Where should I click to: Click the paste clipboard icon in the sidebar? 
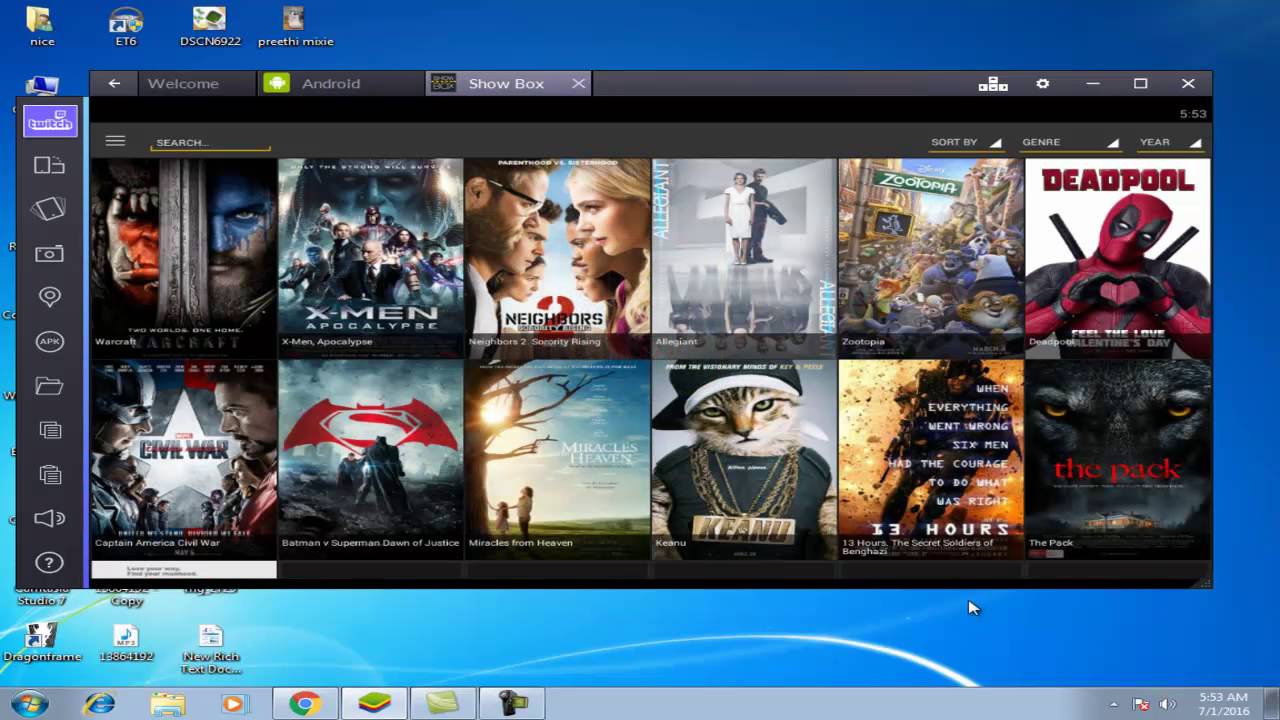pos(50,474)
